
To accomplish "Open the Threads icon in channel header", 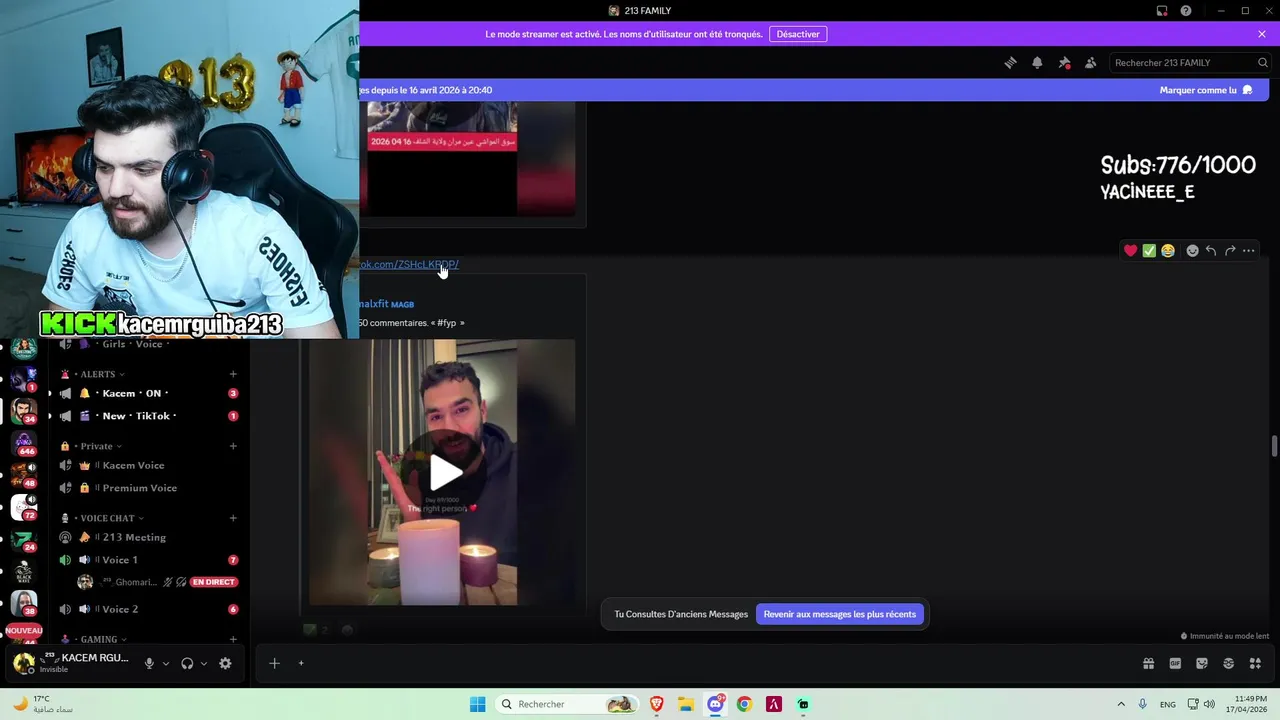I will point(1010,62).
